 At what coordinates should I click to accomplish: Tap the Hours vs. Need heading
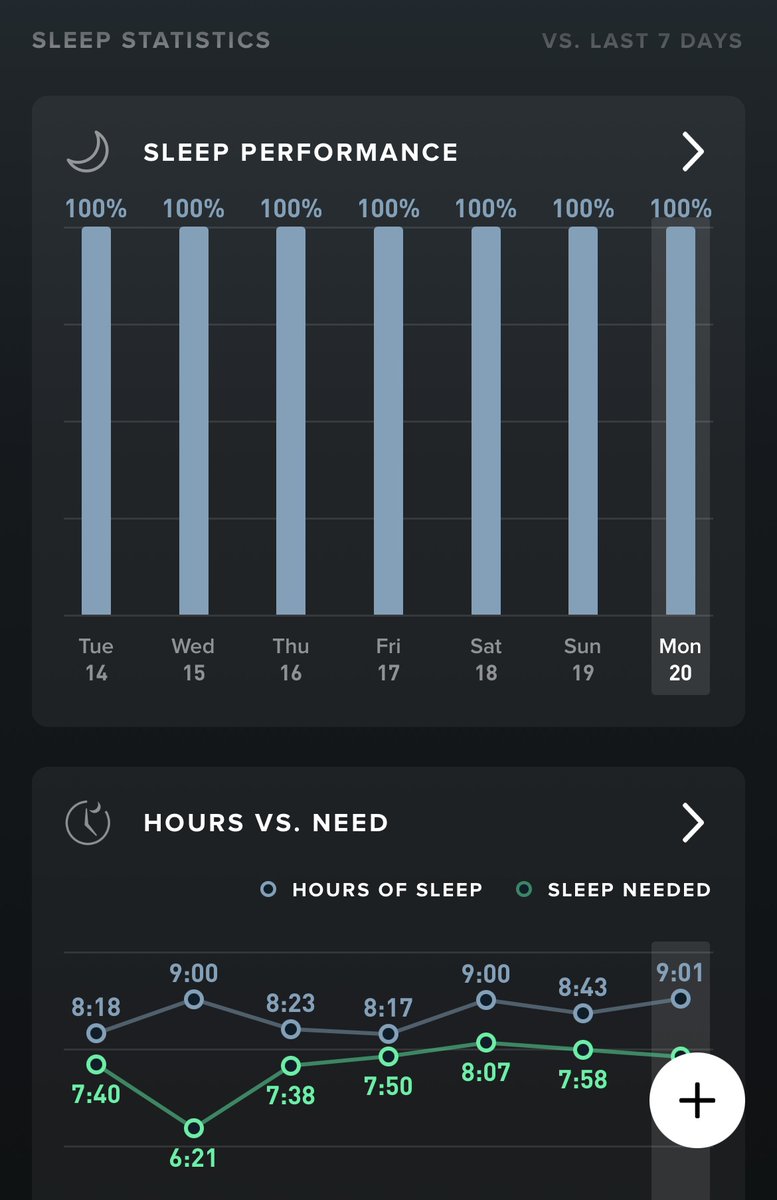(266, 823)
